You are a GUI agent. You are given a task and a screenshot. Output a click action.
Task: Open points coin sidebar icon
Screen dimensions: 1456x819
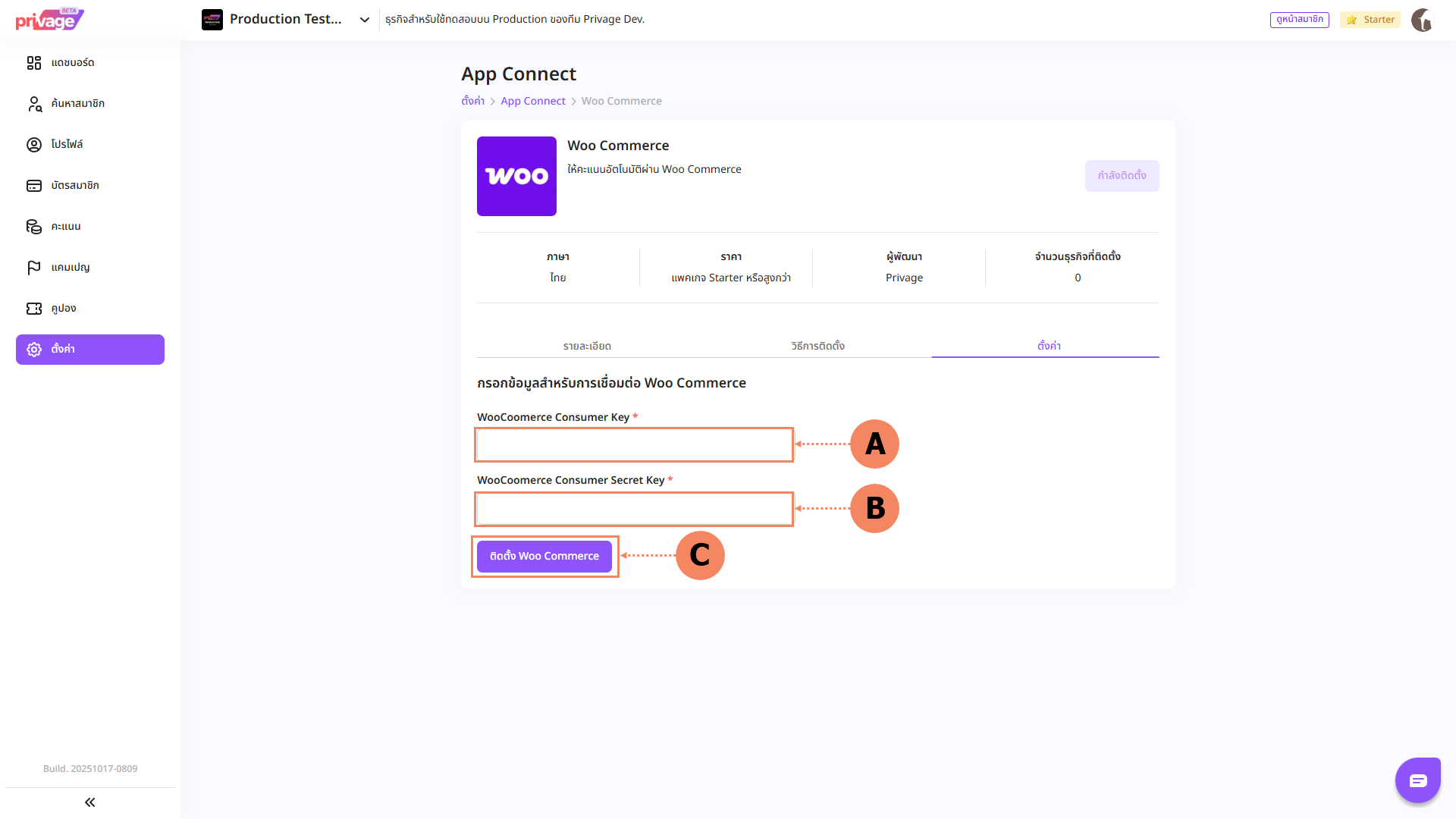click(x=34, y=227)
